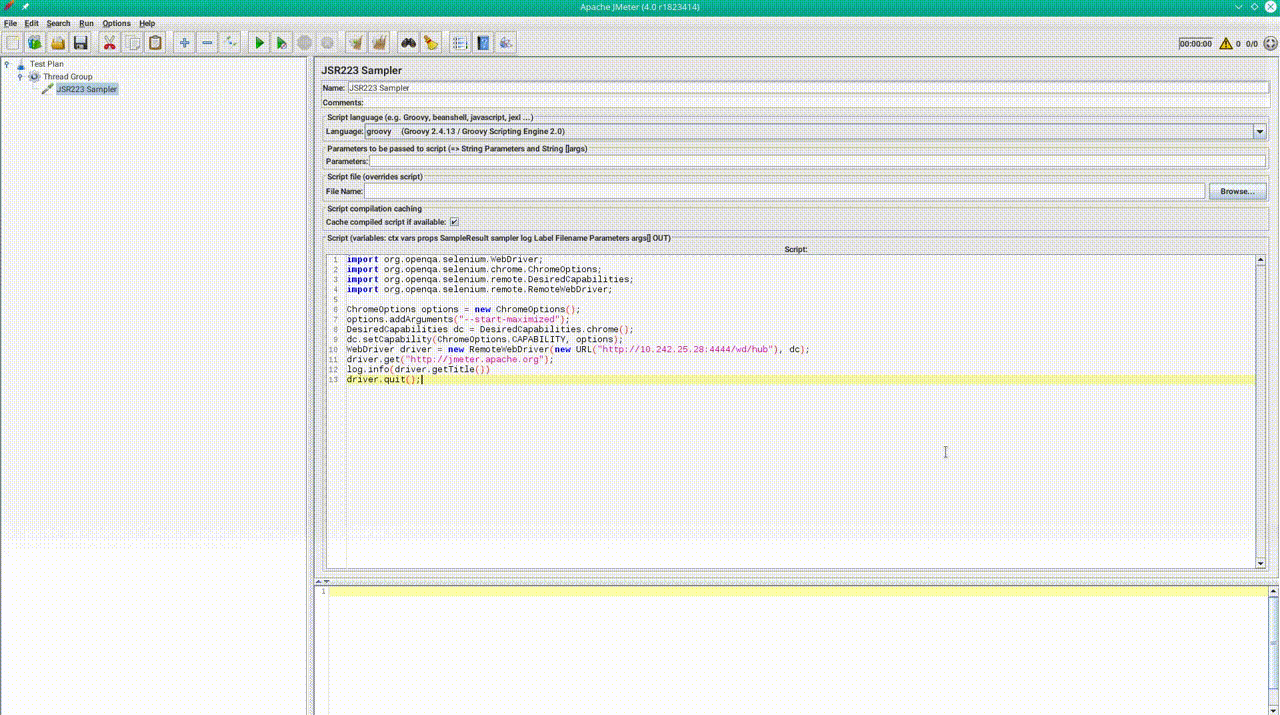Collapse the Test Plan tree node
Viewport: 1280px width, 715px height.
[7, 64]
